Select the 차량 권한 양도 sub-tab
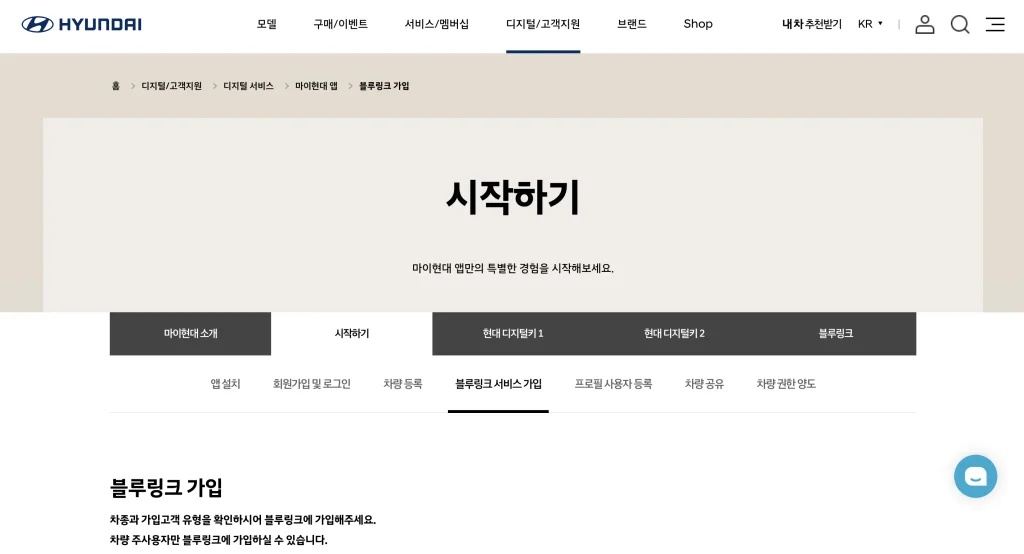 pyautogui.click(x=786, y=383)
